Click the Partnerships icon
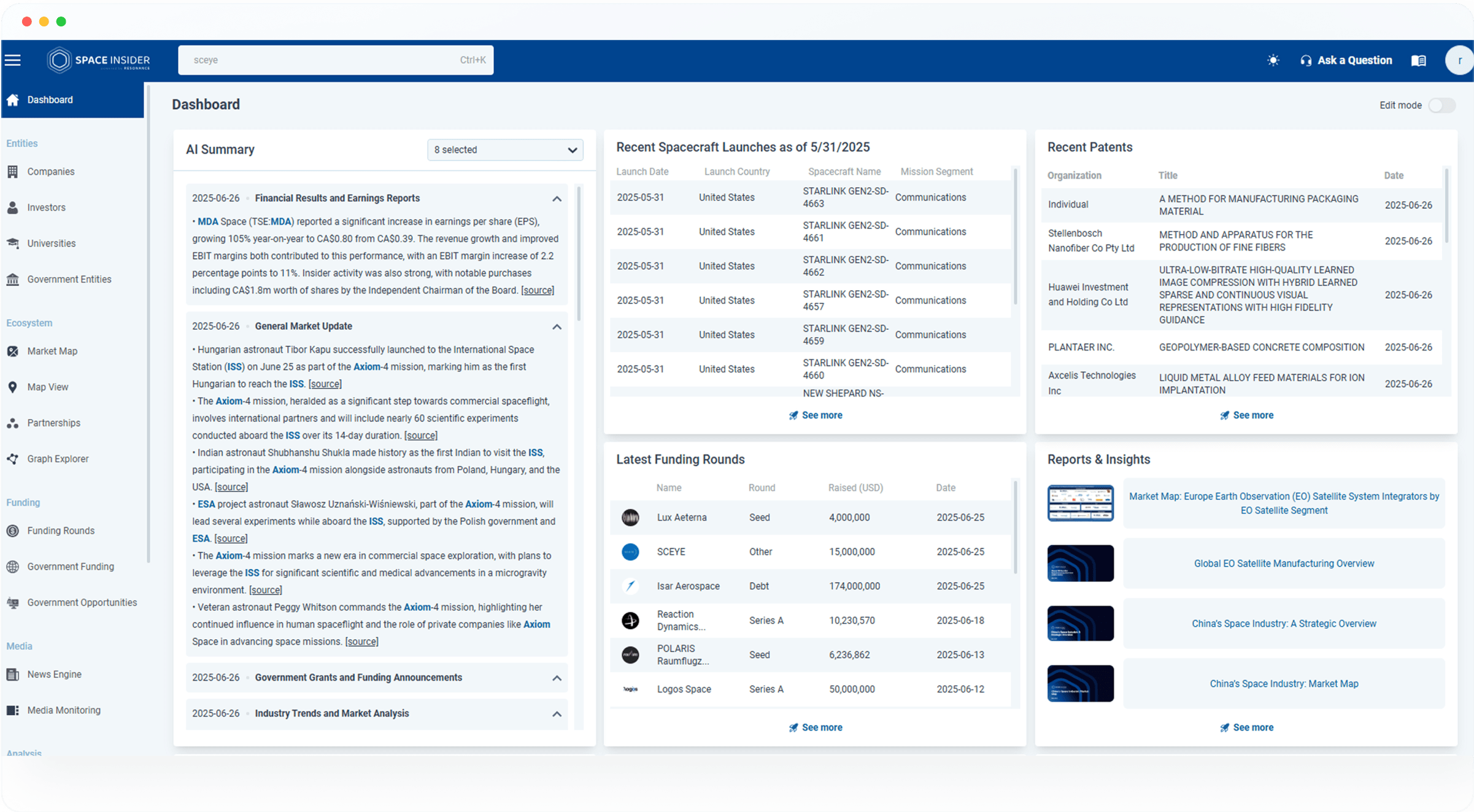This screenshot has height=812, width=1474. click(13, 423)
